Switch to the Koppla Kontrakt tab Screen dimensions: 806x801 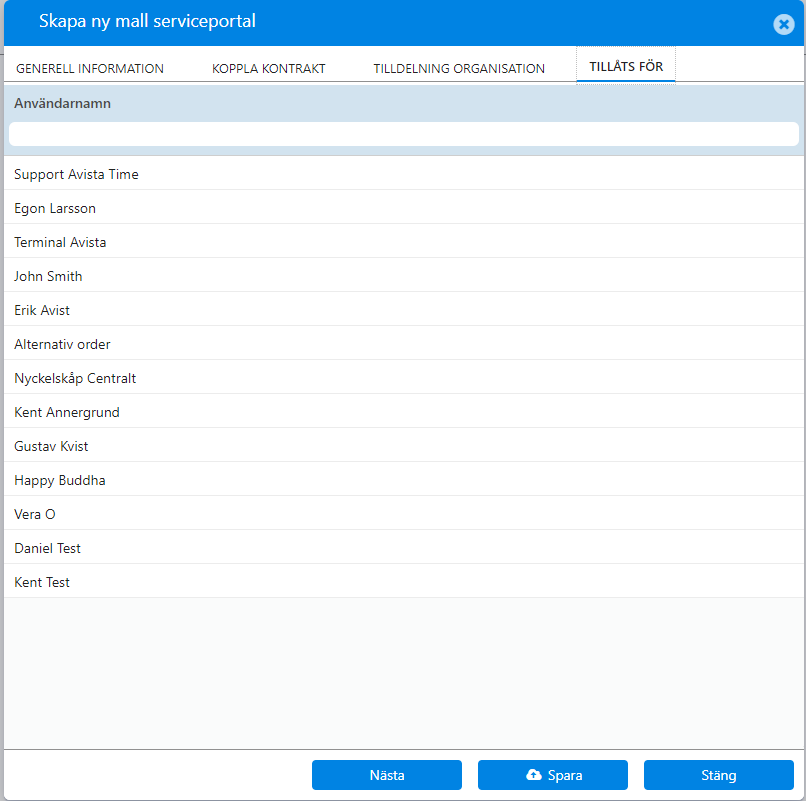pos(268,68)
